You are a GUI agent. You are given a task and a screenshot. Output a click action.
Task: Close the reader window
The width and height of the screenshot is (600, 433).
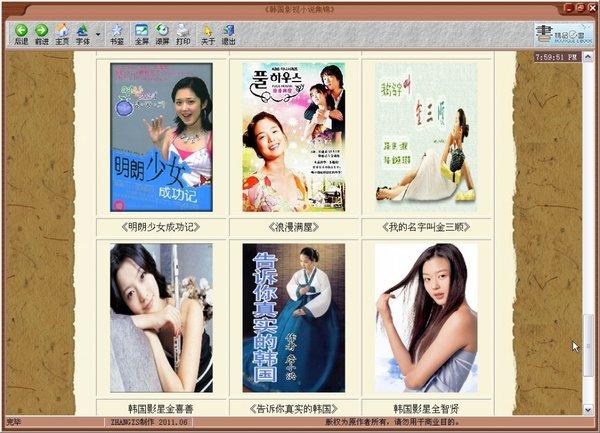pyautogui.click(x=592, y=8)
